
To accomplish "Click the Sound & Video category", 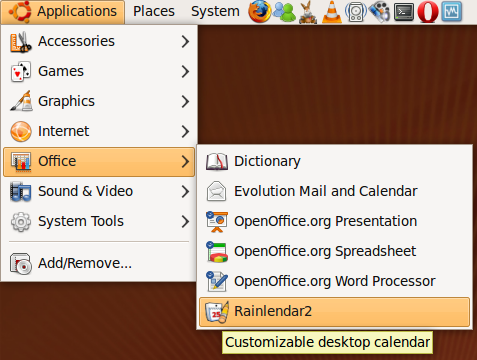I will (99, 192).
